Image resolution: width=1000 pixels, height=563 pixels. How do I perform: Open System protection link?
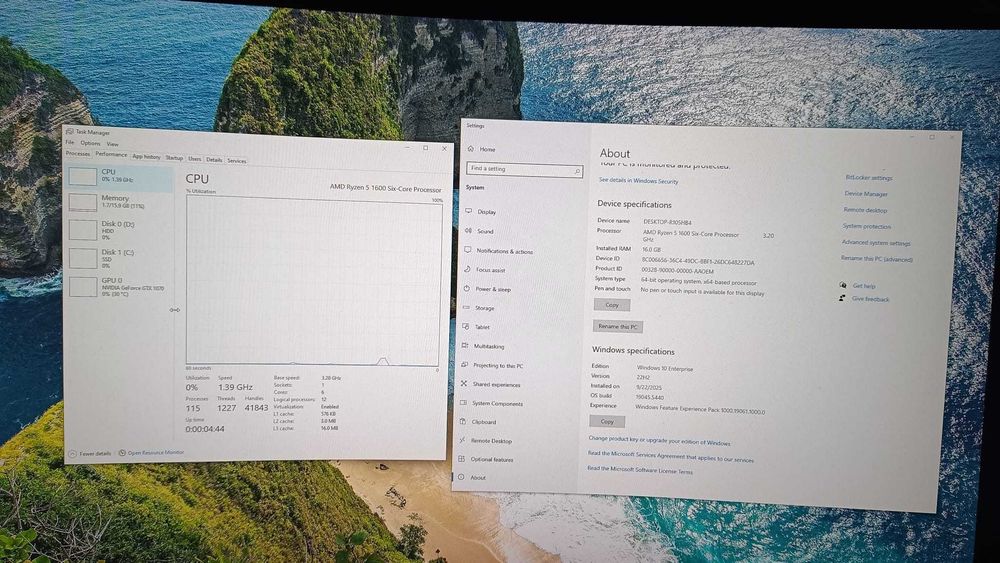click(x=867, y=226)
